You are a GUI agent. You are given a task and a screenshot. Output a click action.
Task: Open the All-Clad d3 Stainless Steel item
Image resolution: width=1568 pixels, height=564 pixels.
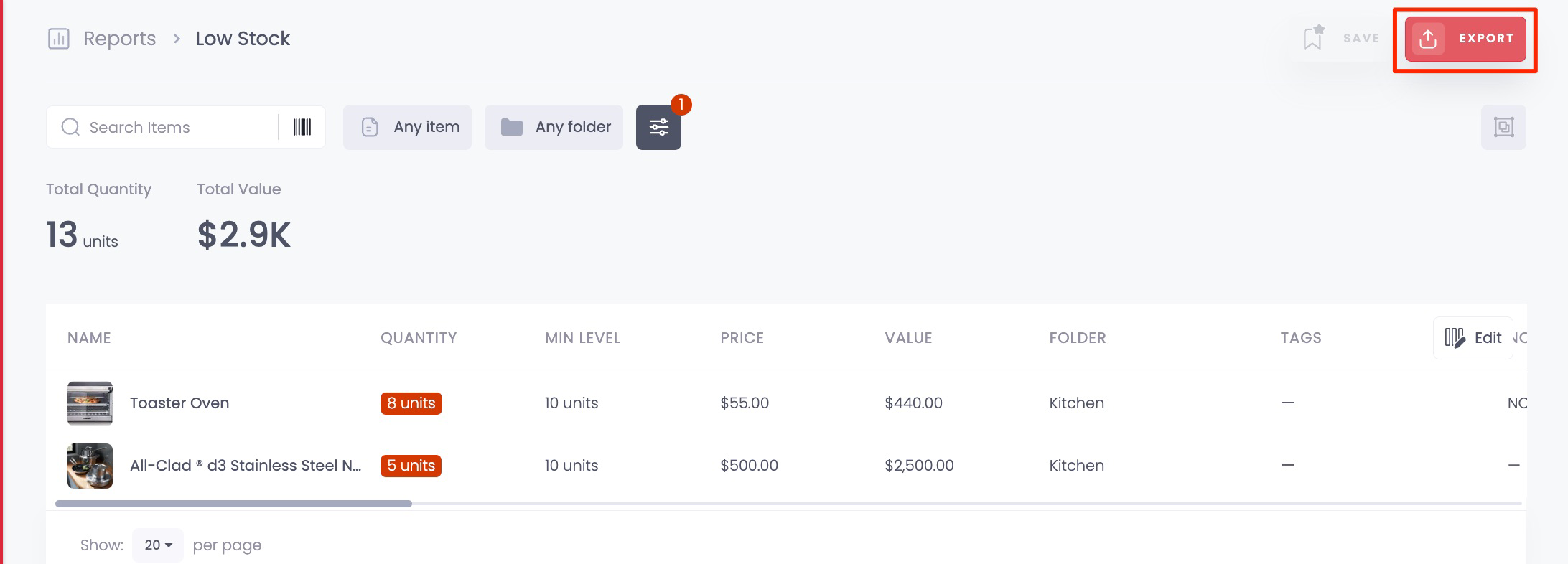(x=246, y=466)
